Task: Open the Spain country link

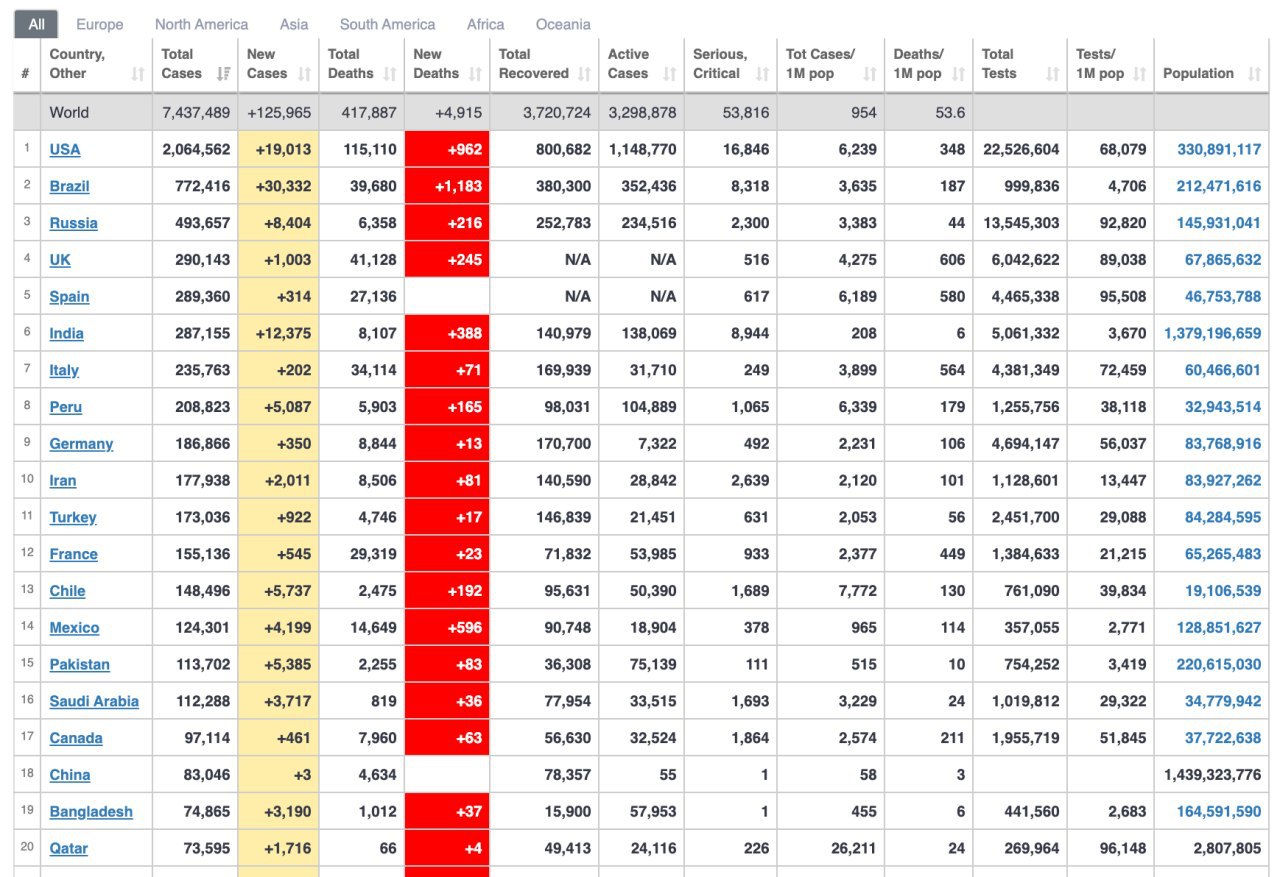Action: click(x=70, y=296)
